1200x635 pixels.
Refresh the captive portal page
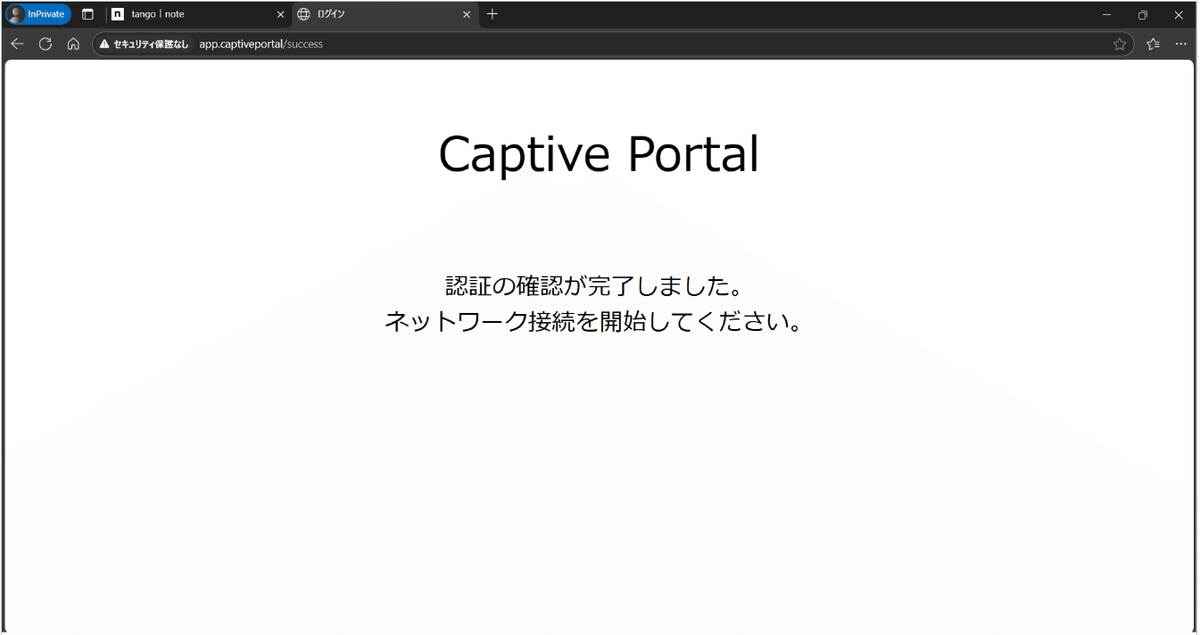(44, 44)
